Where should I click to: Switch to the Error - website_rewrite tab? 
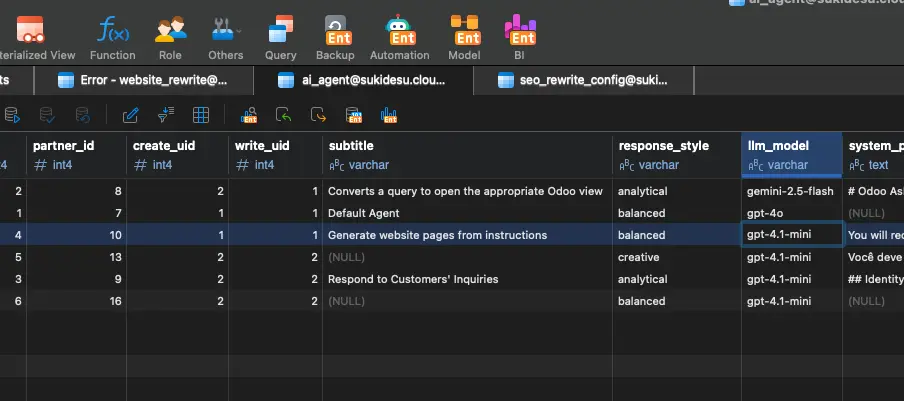point(143,80)
